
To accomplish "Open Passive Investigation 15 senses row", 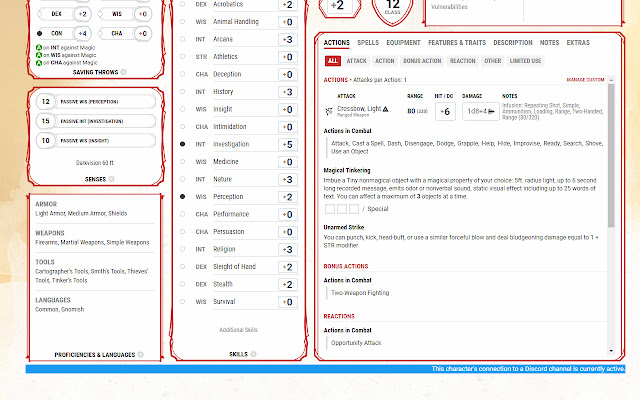I will pyautogui.click(x=96, y=121).
